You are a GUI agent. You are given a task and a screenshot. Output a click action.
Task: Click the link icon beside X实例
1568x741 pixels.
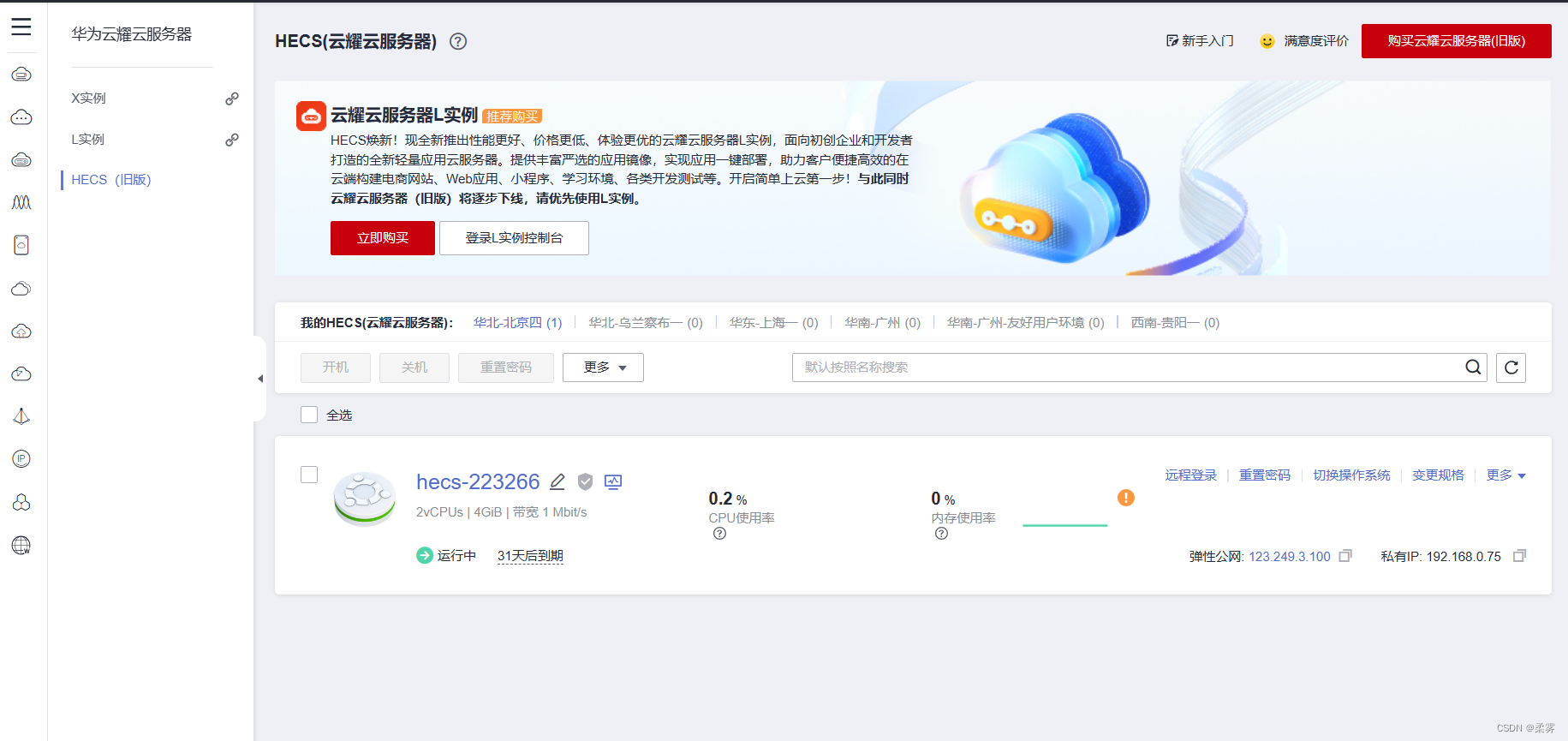(x=232, y=99)
